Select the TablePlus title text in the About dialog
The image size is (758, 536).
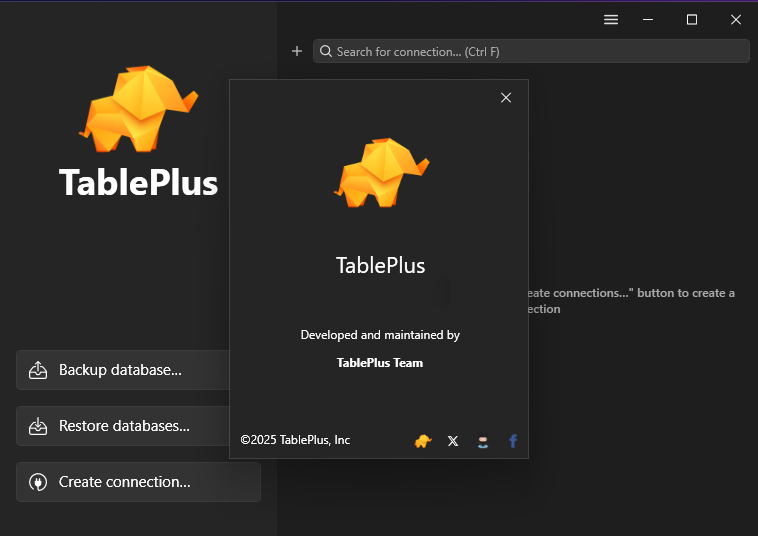[x=380, y=265]
